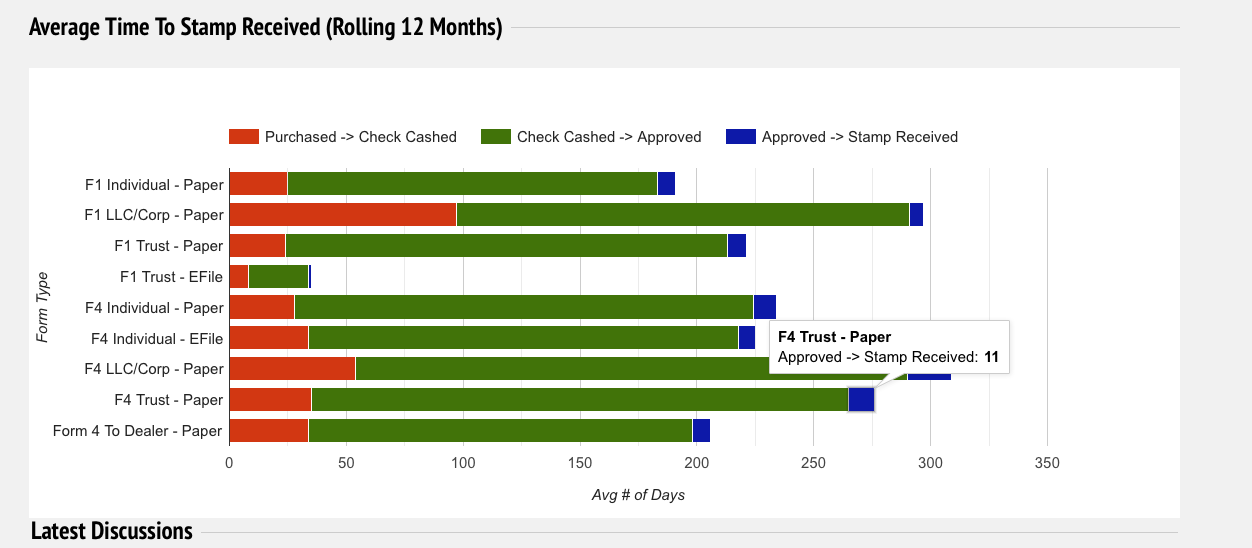Click the green segment of F4 Trust - Paper

click(x=579, y=400)
